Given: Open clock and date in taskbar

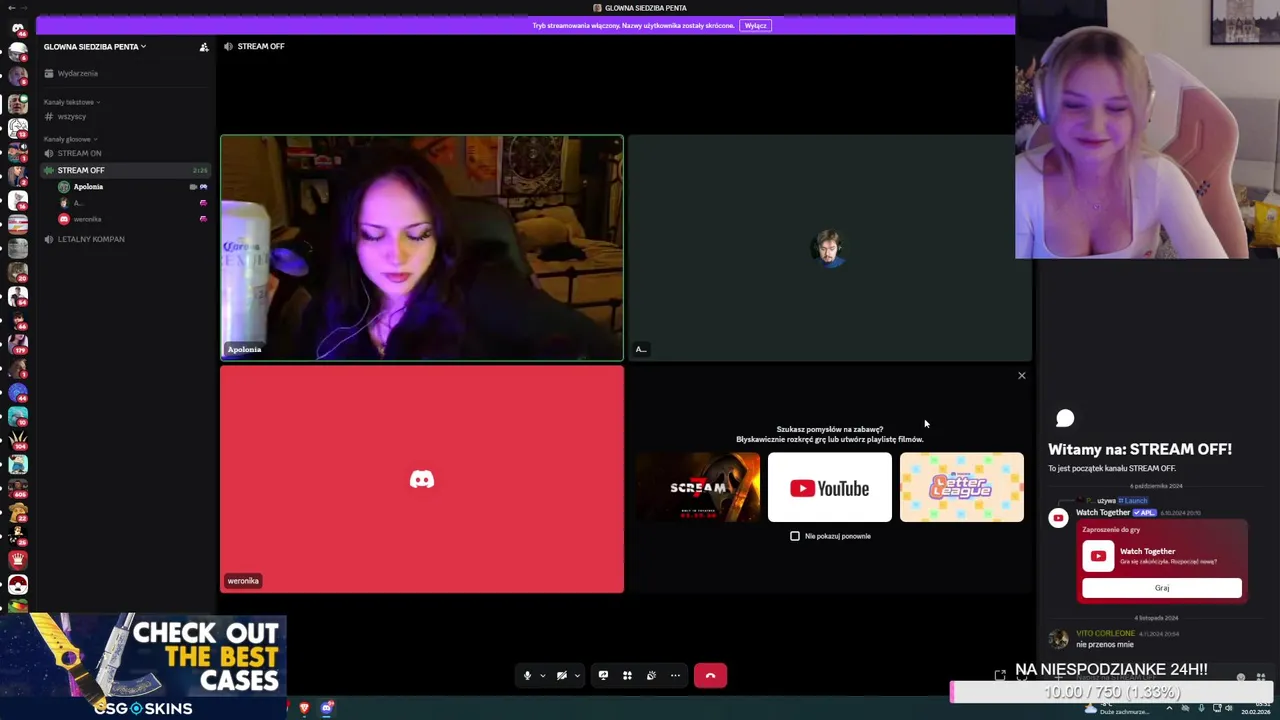Looking at the screenshot, I should click(1256, 709).
